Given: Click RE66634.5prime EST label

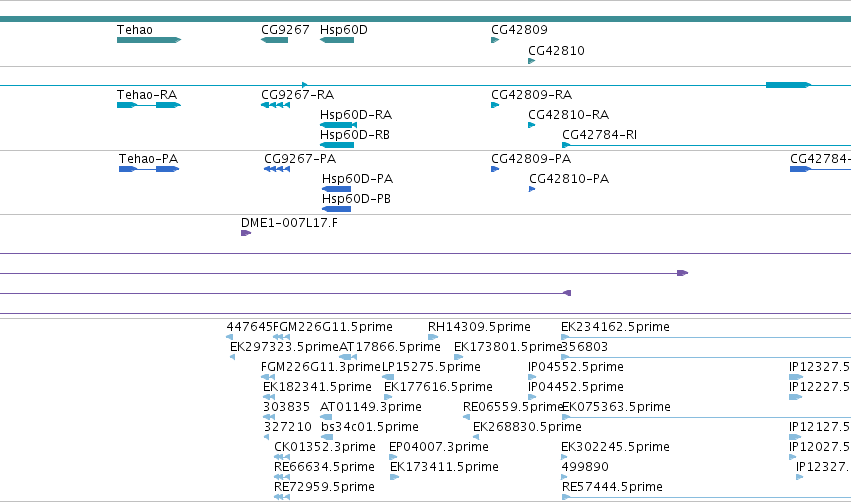Looking at the screenshot, I should point(324,467).
